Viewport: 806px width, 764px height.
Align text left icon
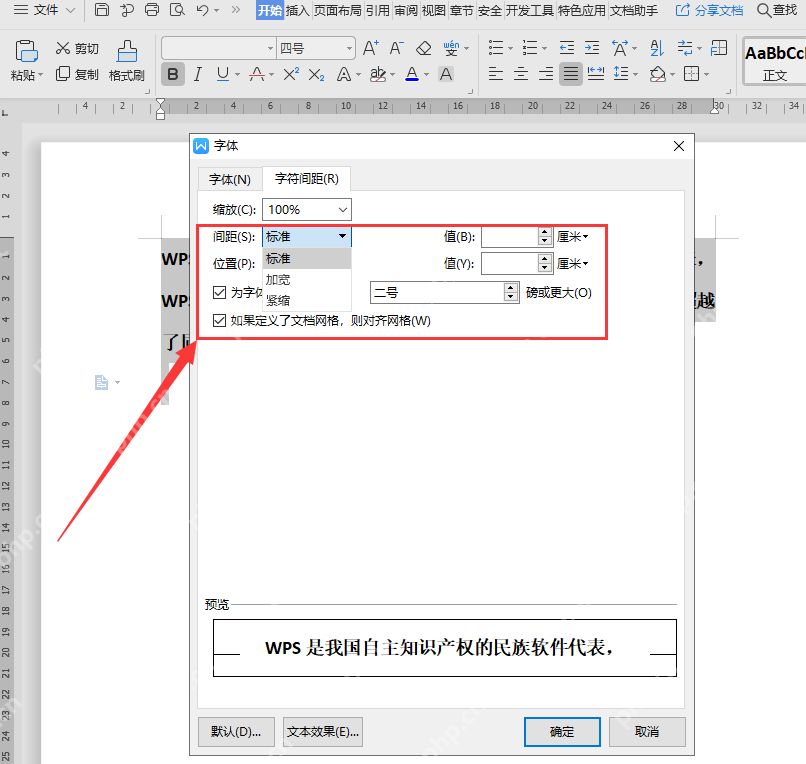496,75
